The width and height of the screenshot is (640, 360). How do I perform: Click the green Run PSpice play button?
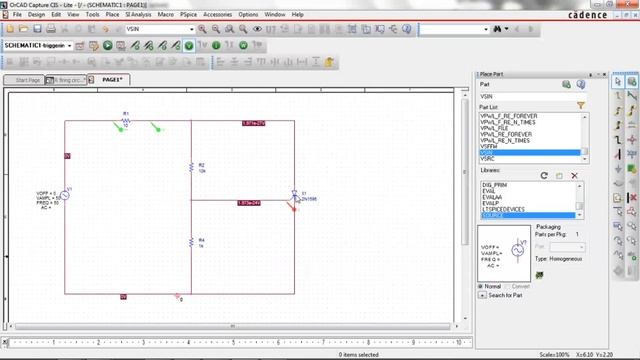tap(107, 46)
